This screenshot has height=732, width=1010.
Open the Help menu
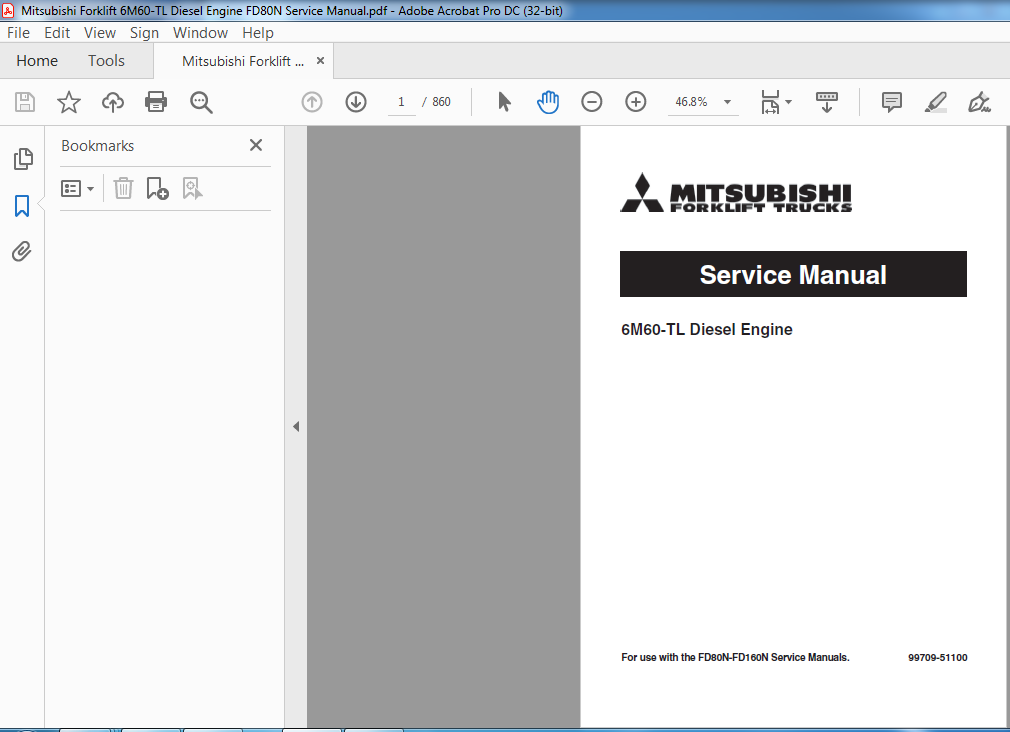258,33
